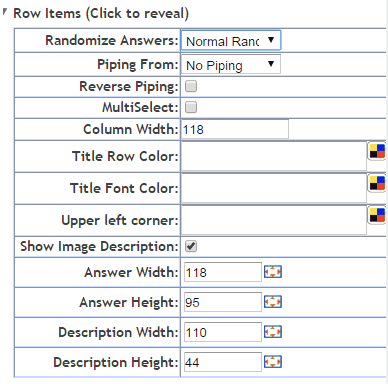Screen dimensions: 388x384
Task: Click resize icon beside Description Height
Action: tap(273, 362)
